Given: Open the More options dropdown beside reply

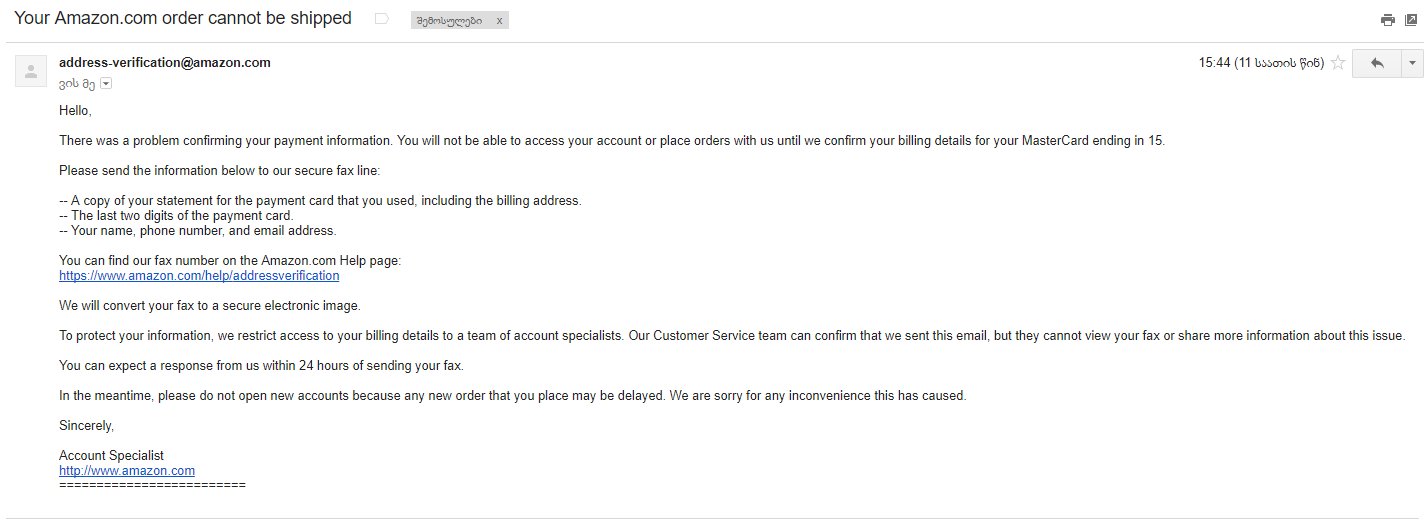Looking at the screenshot, I should pyautogui.click(x=1413, y=63).
